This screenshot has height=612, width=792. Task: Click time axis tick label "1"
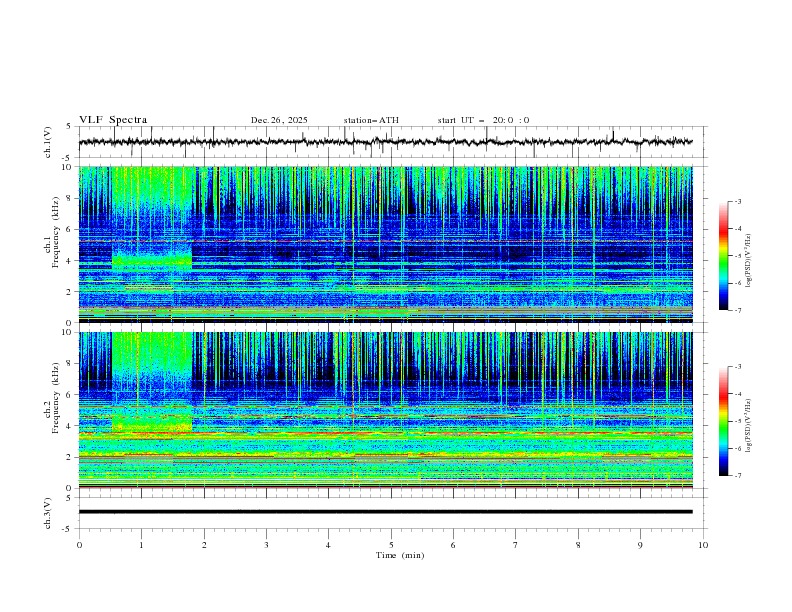(141, 545)
